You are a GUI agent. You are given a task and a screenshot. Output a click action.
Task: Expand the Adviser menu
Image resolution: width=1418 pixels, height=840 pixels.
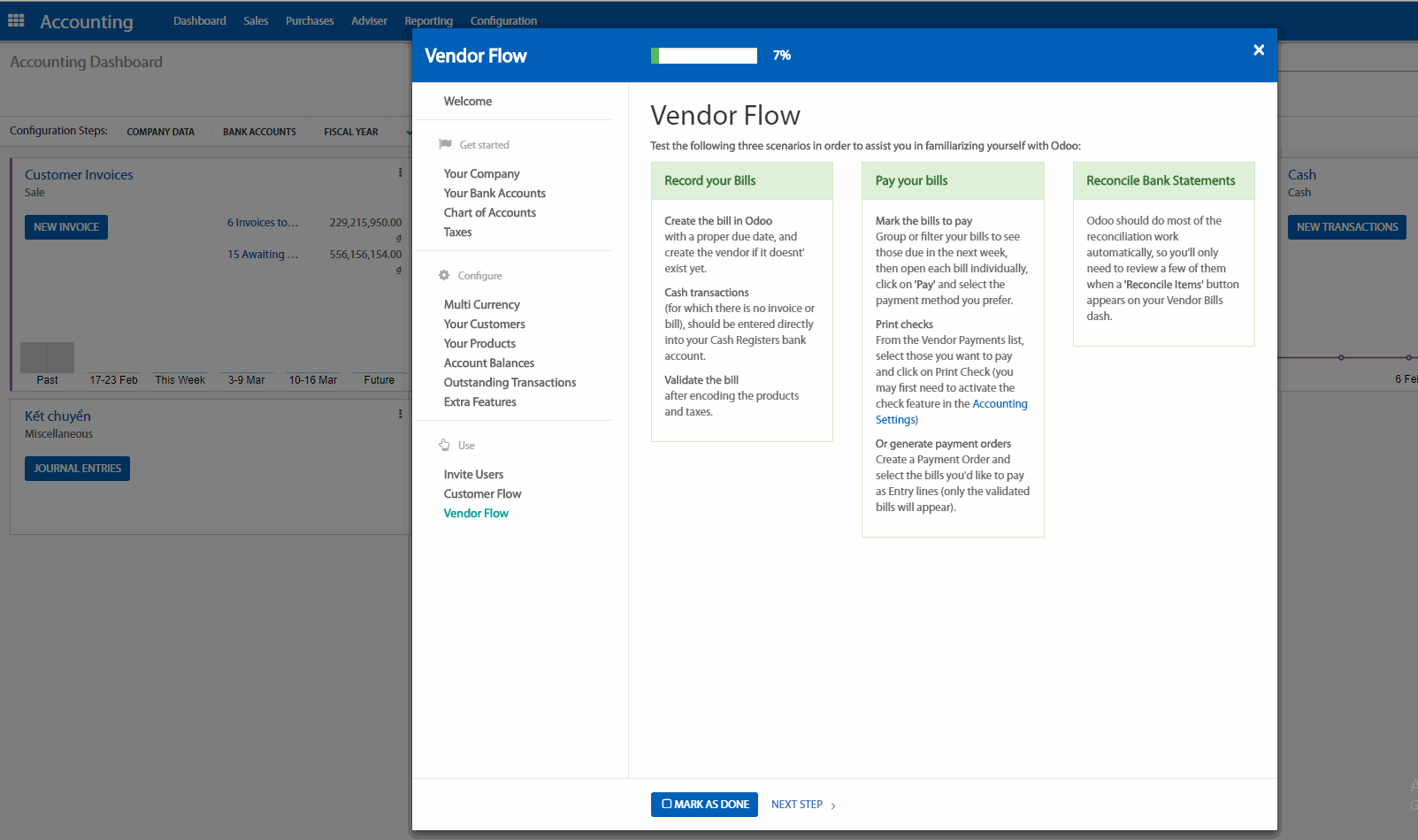coord(369,21)
